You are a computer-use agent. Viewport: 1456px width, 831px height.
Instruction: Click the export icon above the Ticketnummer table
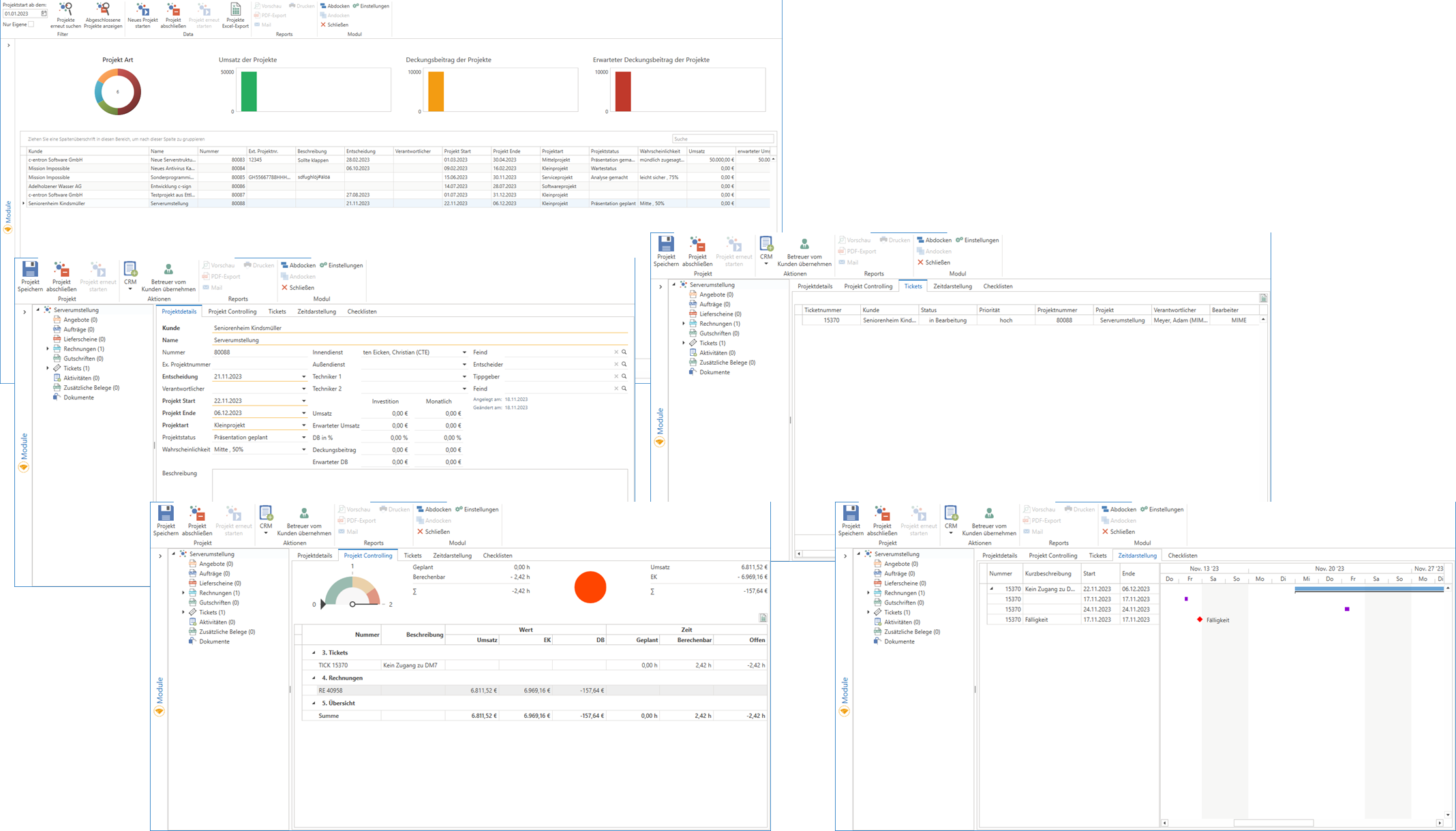tap(1263, 299)
